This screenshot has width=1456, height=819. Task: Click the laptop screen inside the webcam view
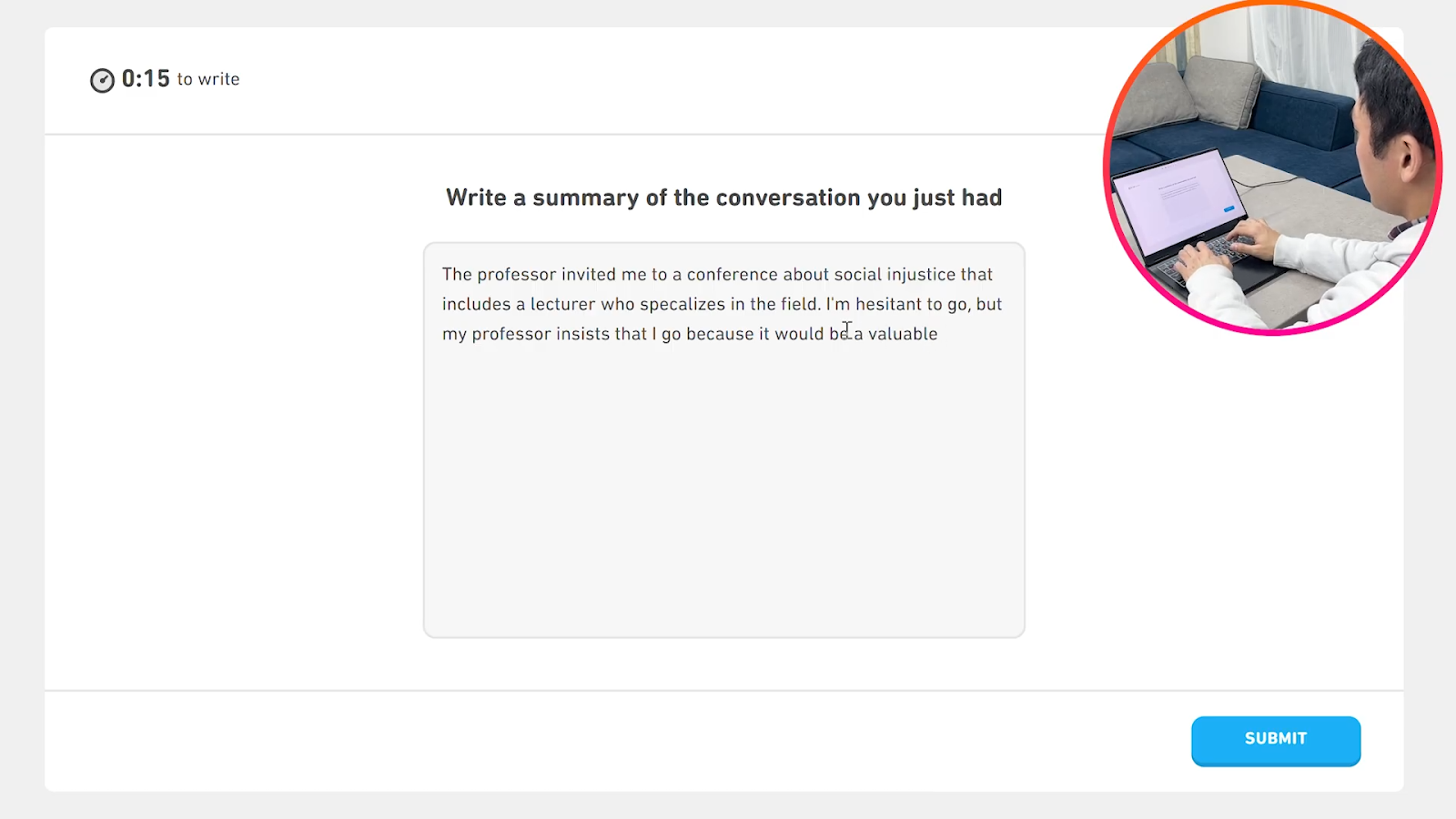[1176, 202]
